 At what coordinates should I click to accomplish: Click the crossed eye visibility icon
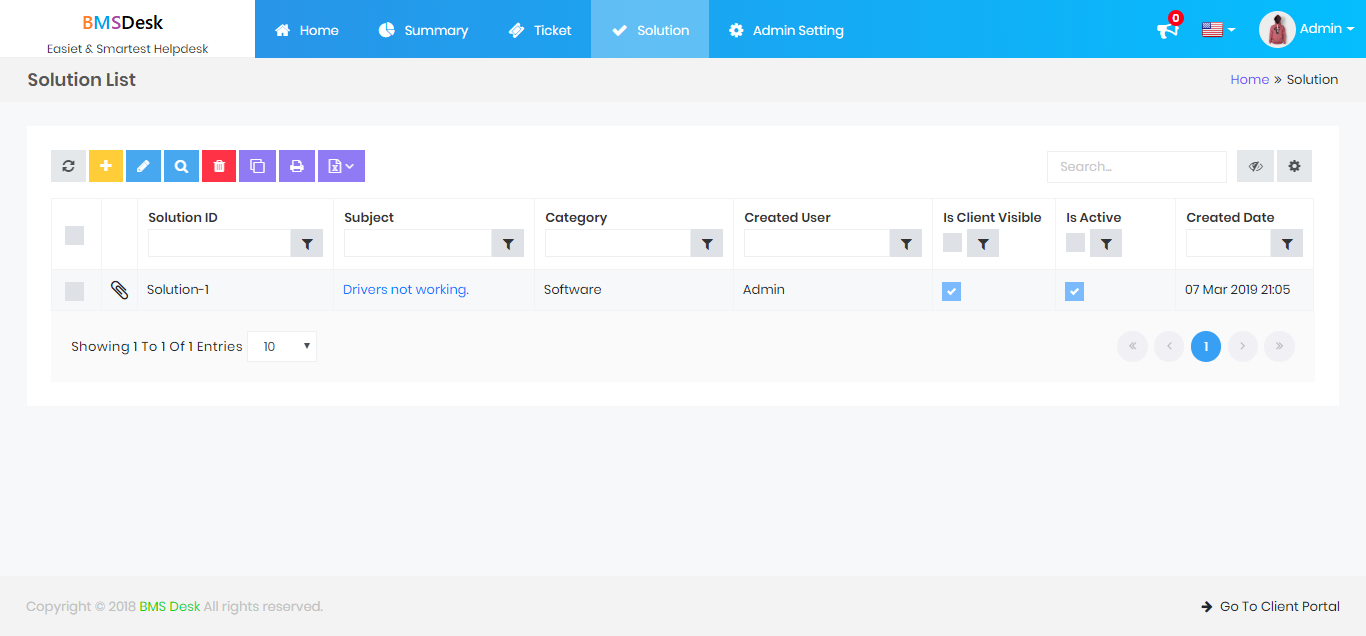coord(1255,166)
